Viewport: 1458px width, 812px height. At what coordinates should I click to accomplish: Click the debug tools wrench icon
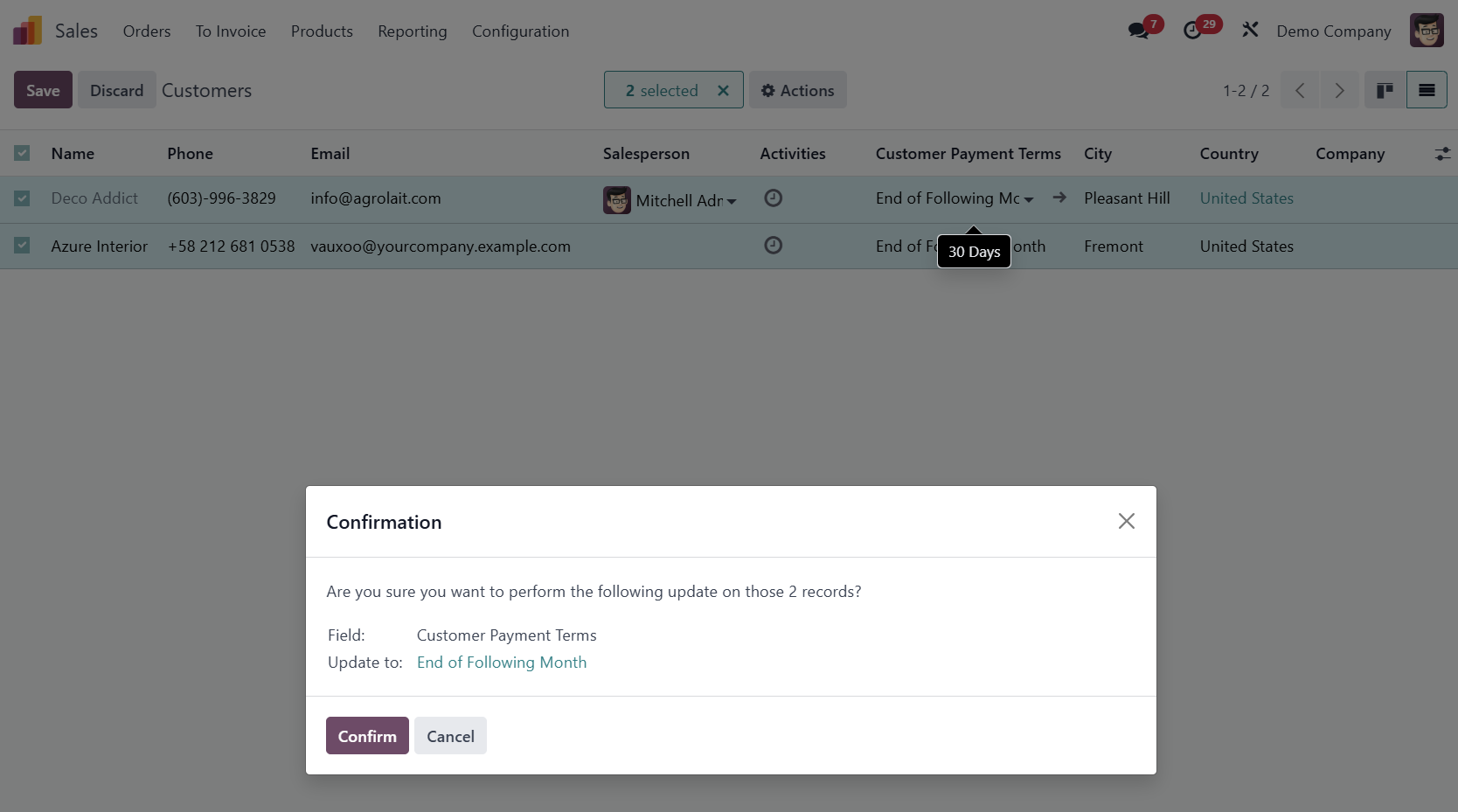(1250, 31)
